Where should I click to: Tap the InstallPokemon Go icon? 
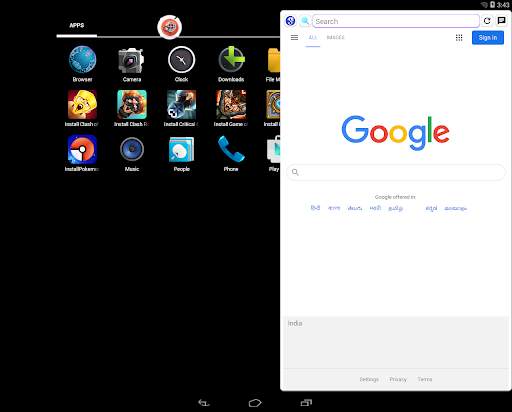tap(82, 149)
